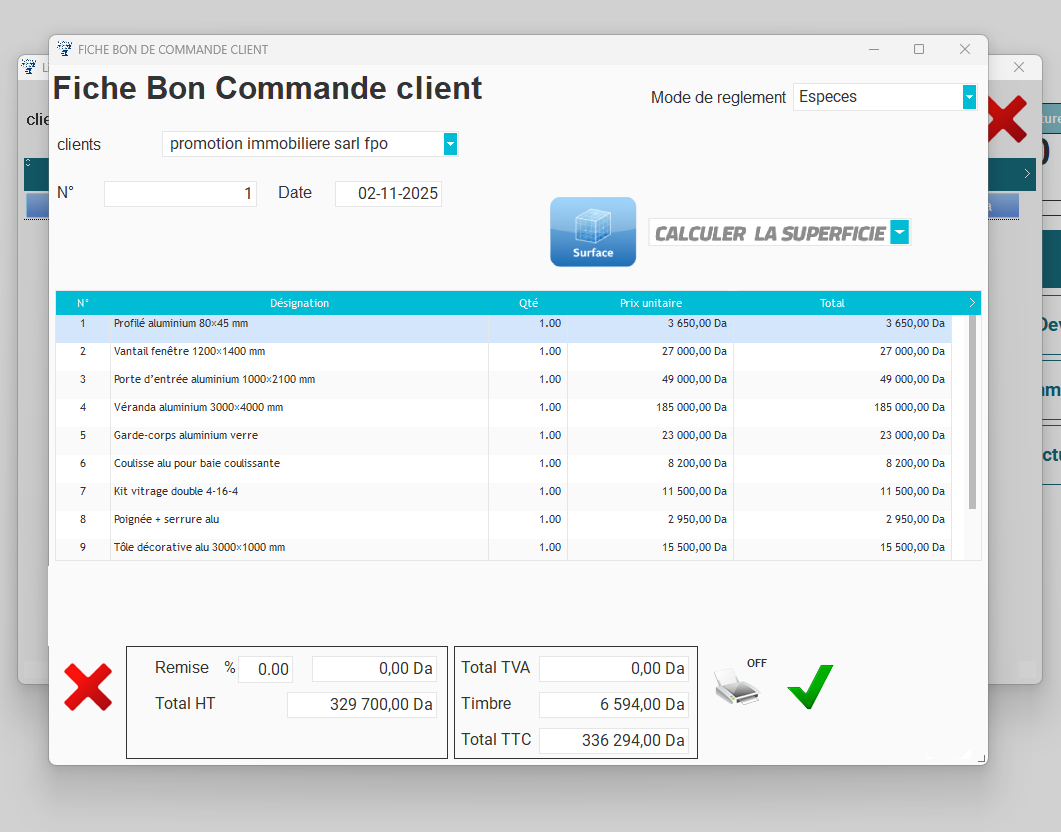Maximize the Fiche Bon de Commande window

pyautogui.click(x=919, y=49)
